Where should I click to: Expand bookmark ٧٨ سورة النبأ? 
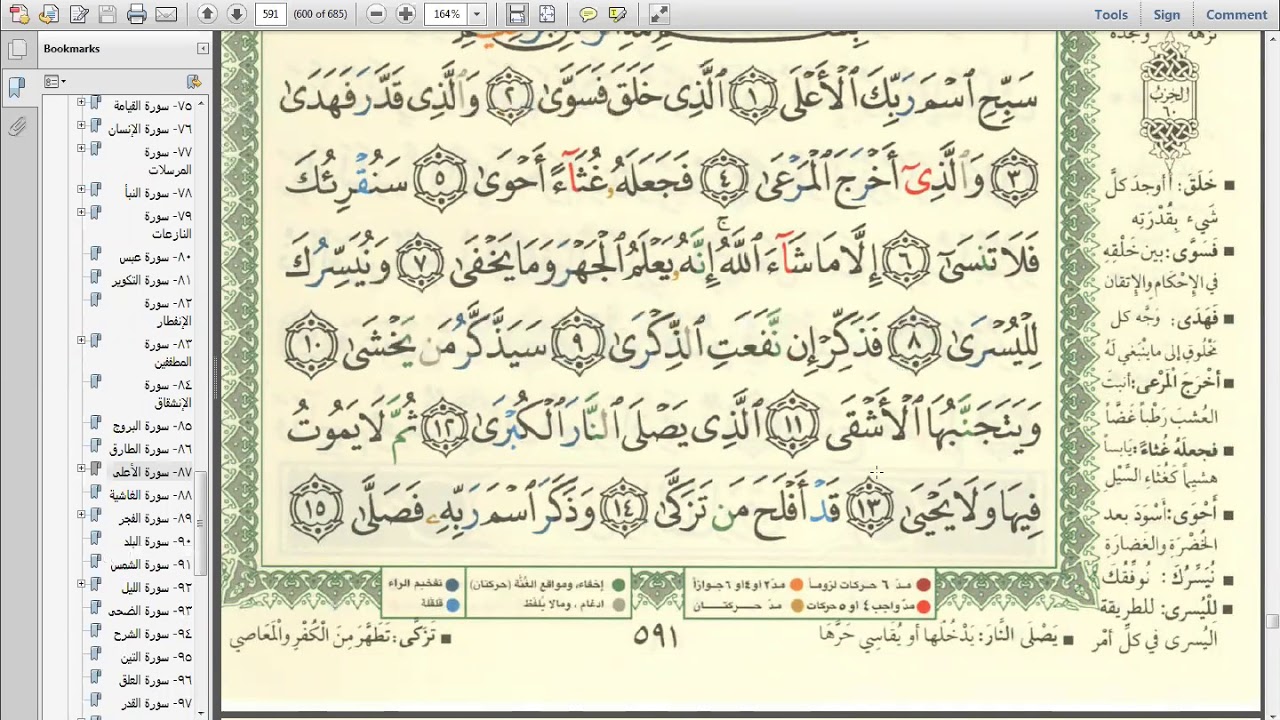[81, 190]
